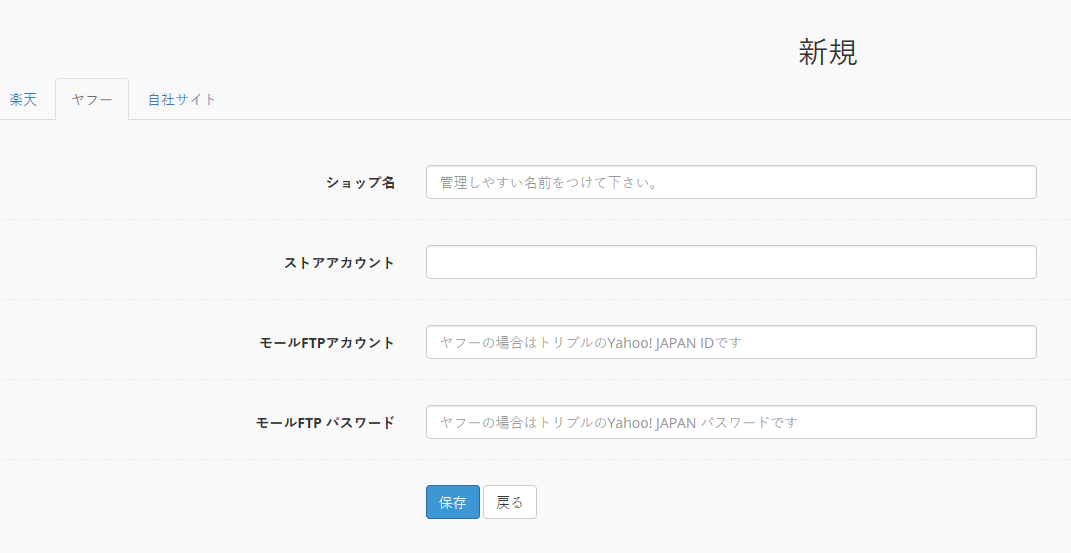Click empty tab strip right of 自社サイト

coord(649,100)
